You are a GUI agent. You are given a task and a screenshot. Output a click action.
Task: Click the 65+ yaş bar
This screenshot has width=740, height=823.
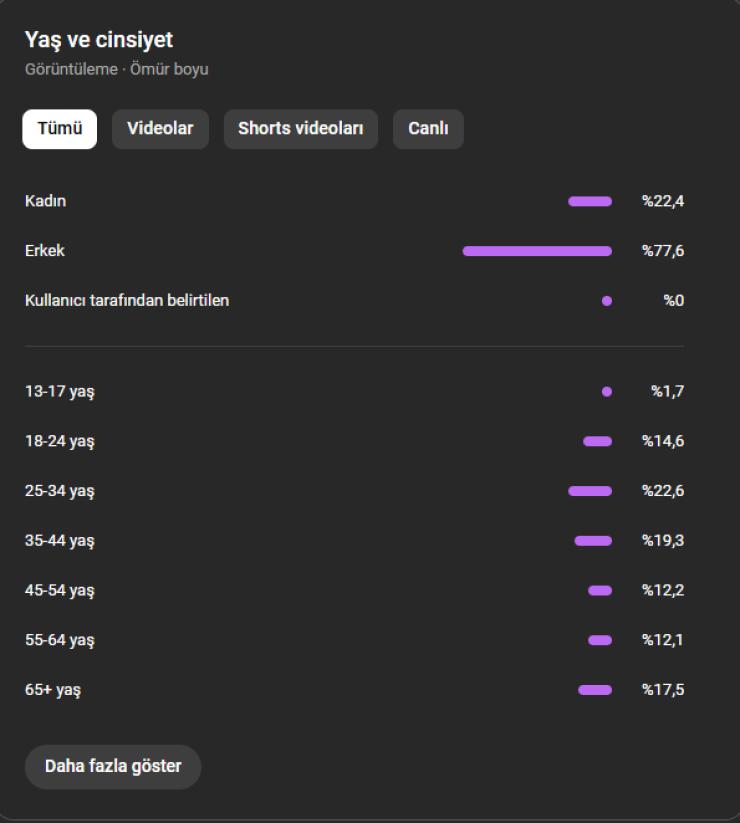(x=595, y=690)
